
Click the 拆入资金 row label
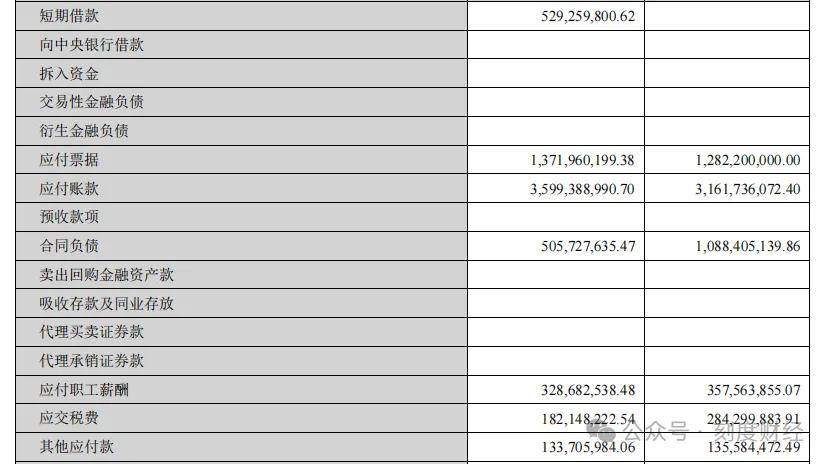point(69,74)
